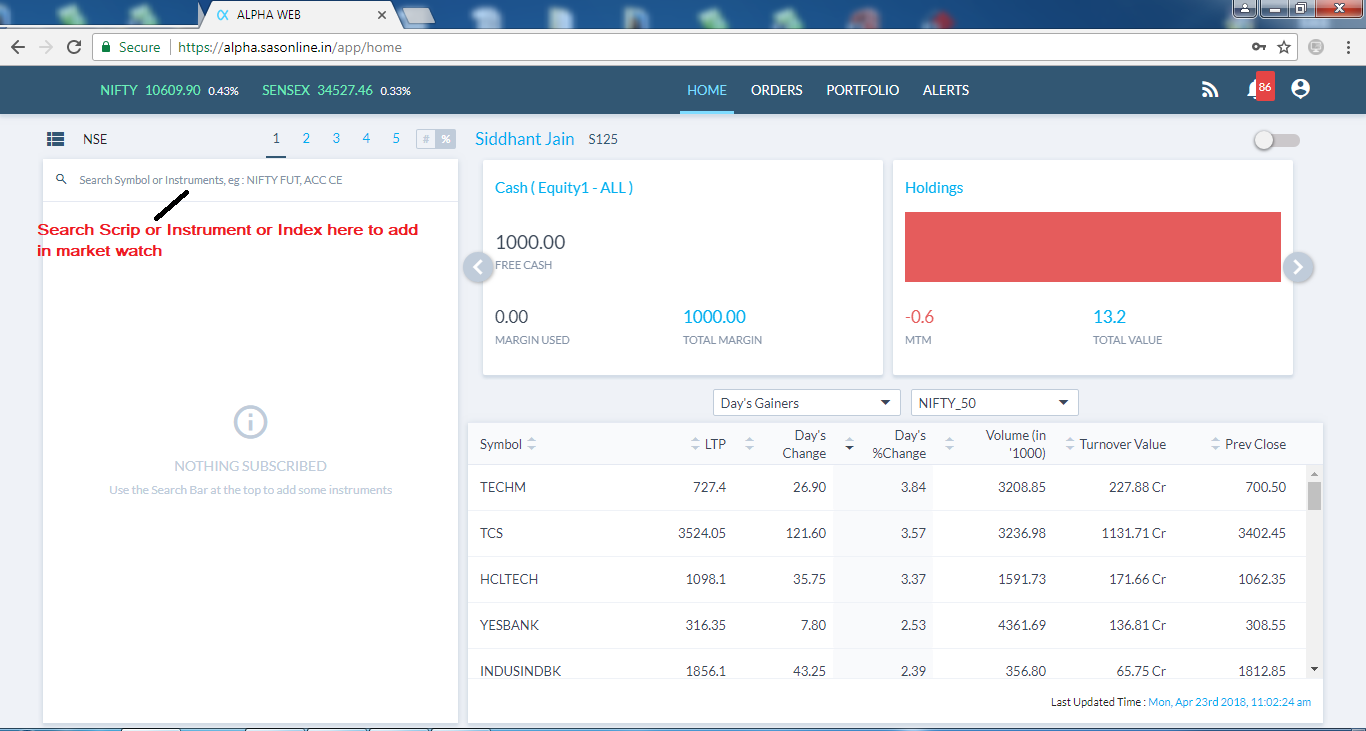
Task: Click the Last Updated Time timestamp
Action: pyautogui.click(x=1229, y=702)
